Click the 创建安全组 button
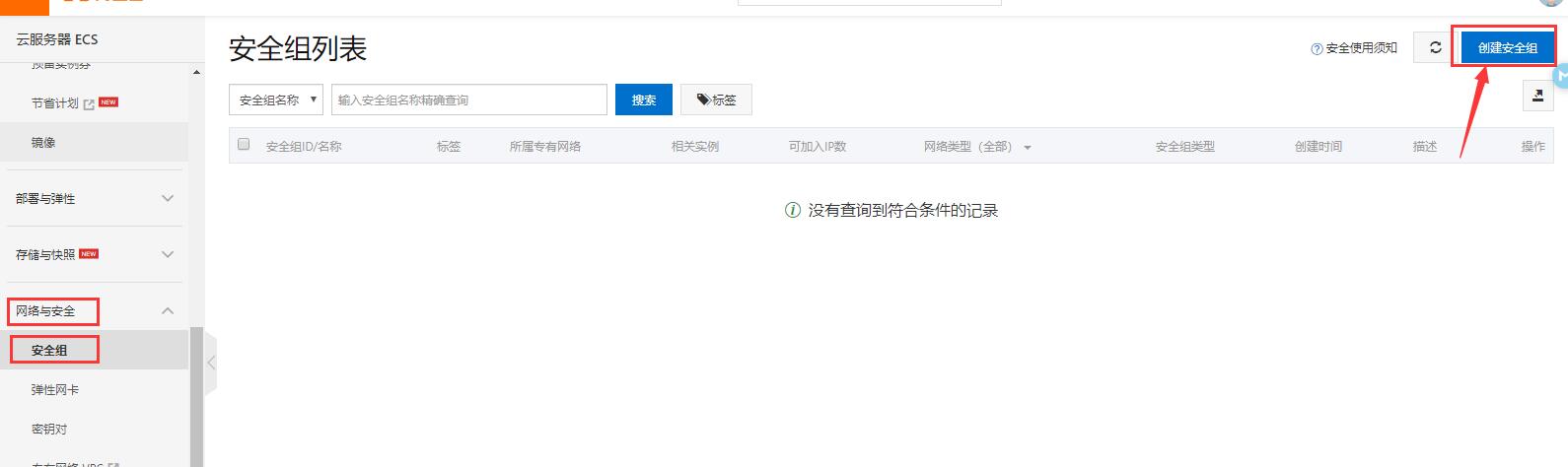 1507,47
